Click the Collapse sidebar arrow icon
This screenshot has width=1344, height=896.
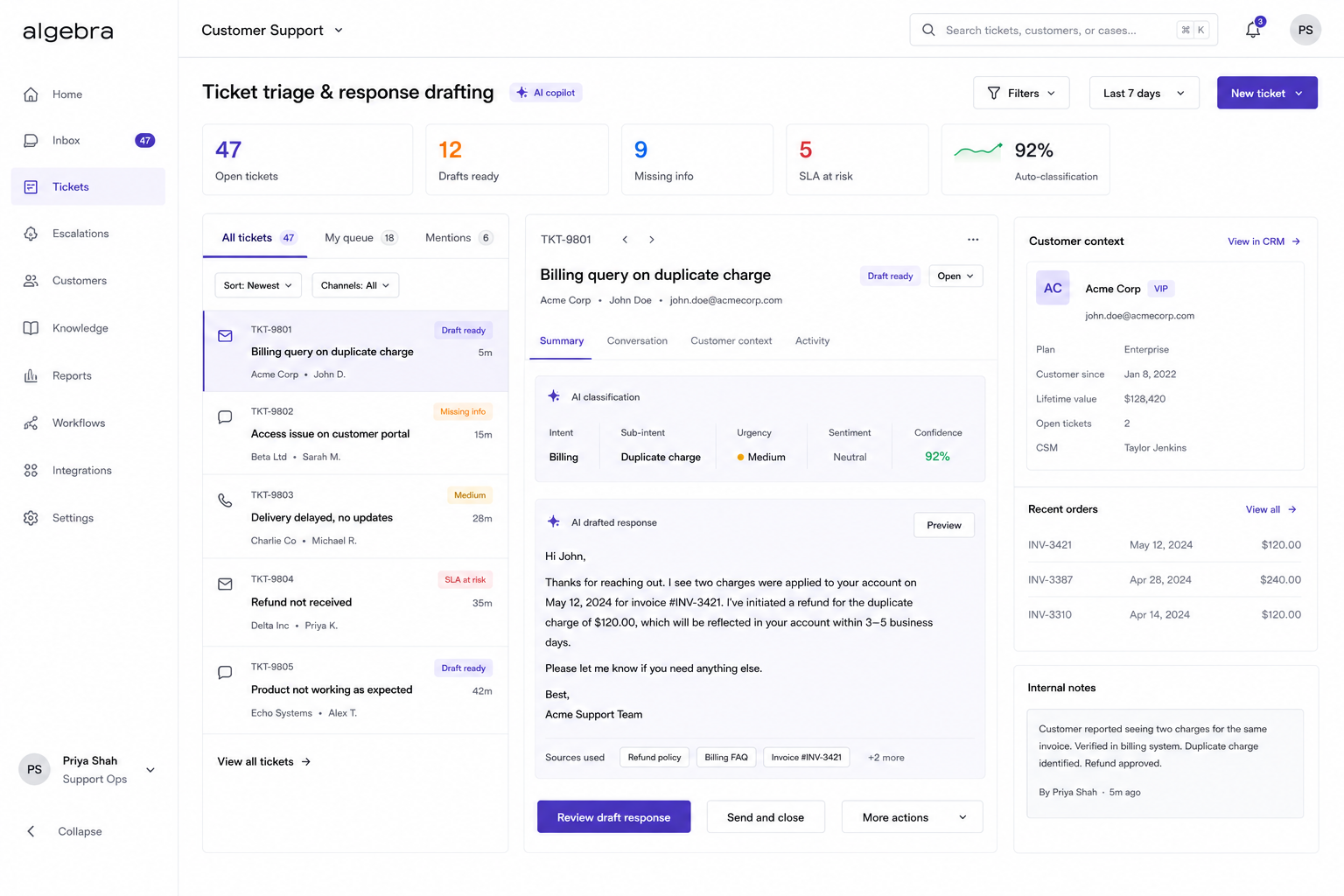31,831
